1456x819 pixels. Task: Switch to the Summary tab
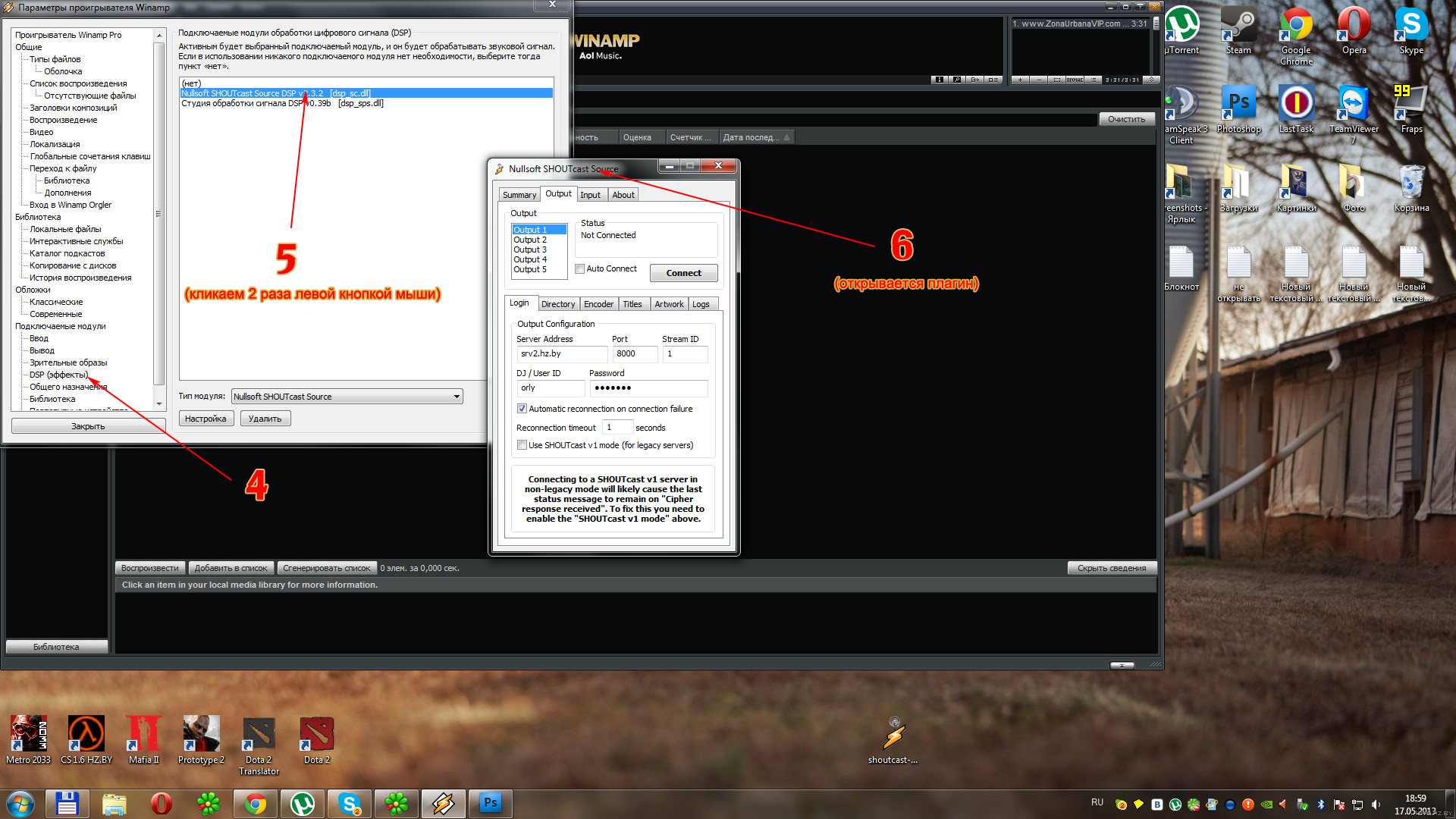[519, 195]
